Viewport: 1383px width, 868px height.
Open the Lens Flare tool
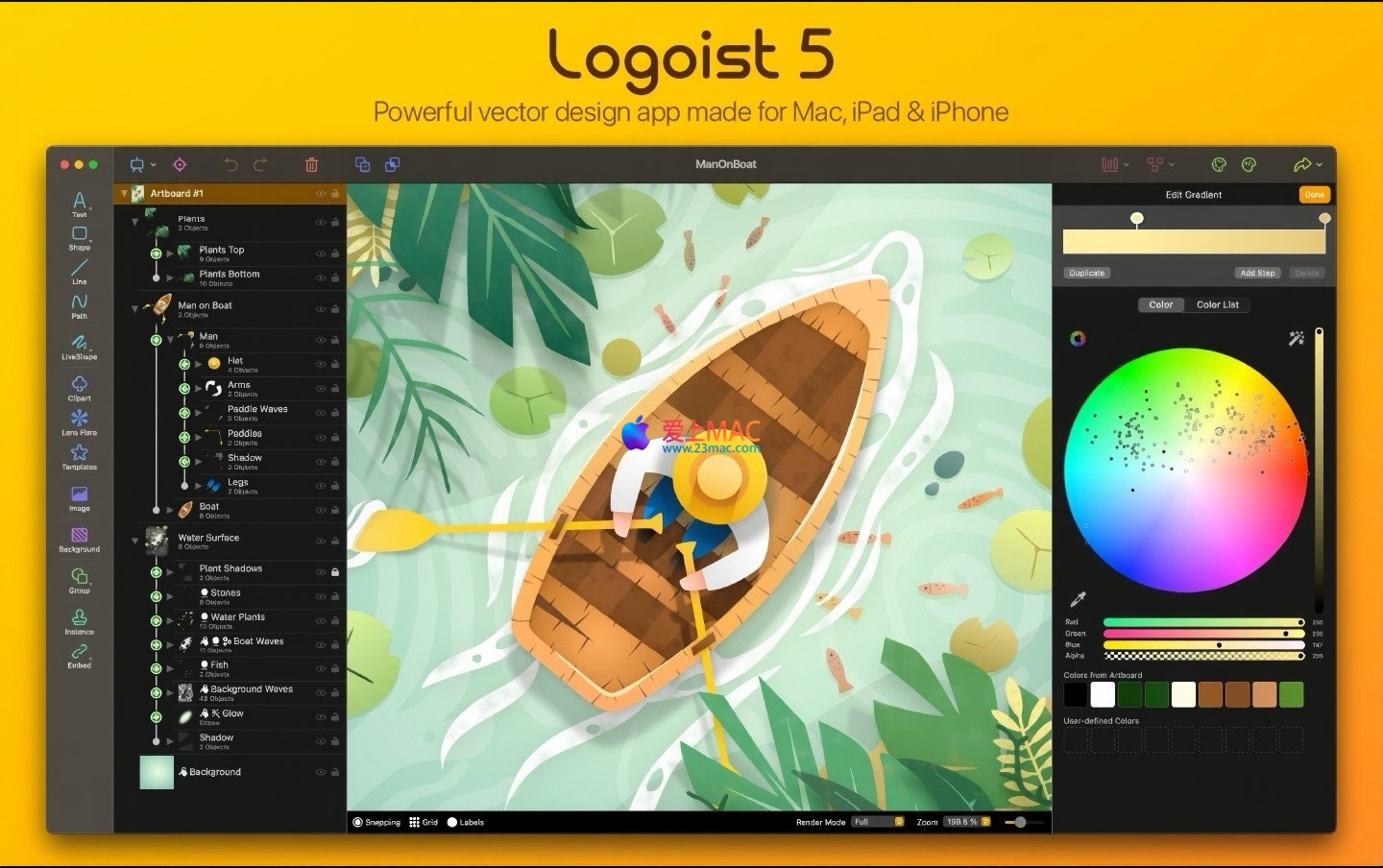pos(80,420)
